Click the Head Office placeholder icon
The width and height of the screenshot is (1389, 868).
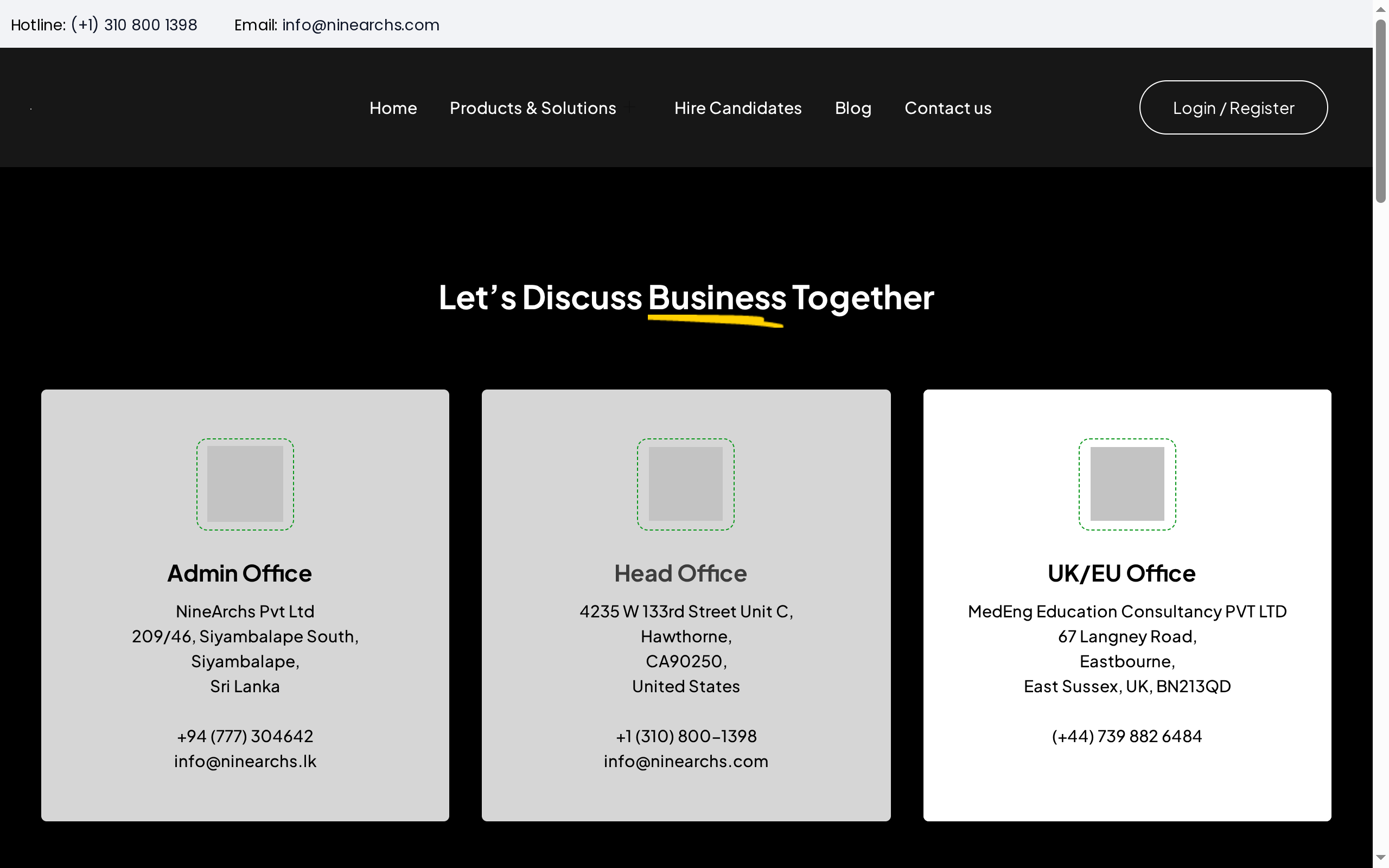point(685,484)
